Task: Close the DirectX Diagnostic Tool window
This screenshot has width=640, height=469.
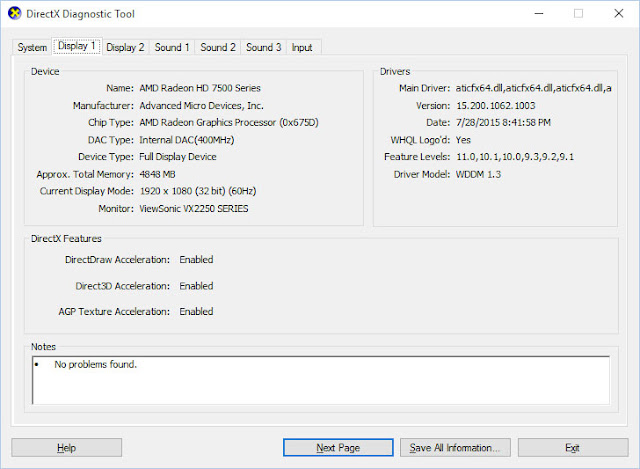Action: tap(619, 13)
